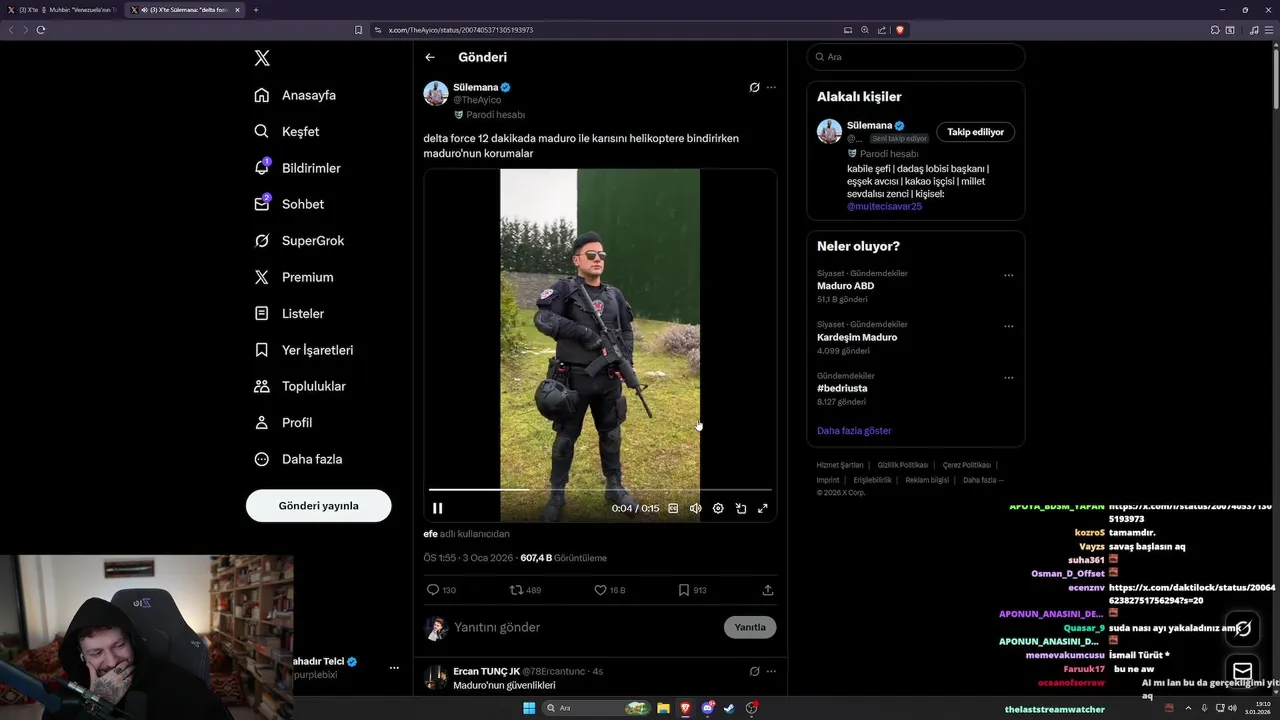Image resolution: width=1280 pixels, height=720 pixels.
Task: Open Topluluklar communities
Action: [x=300, y=386]
